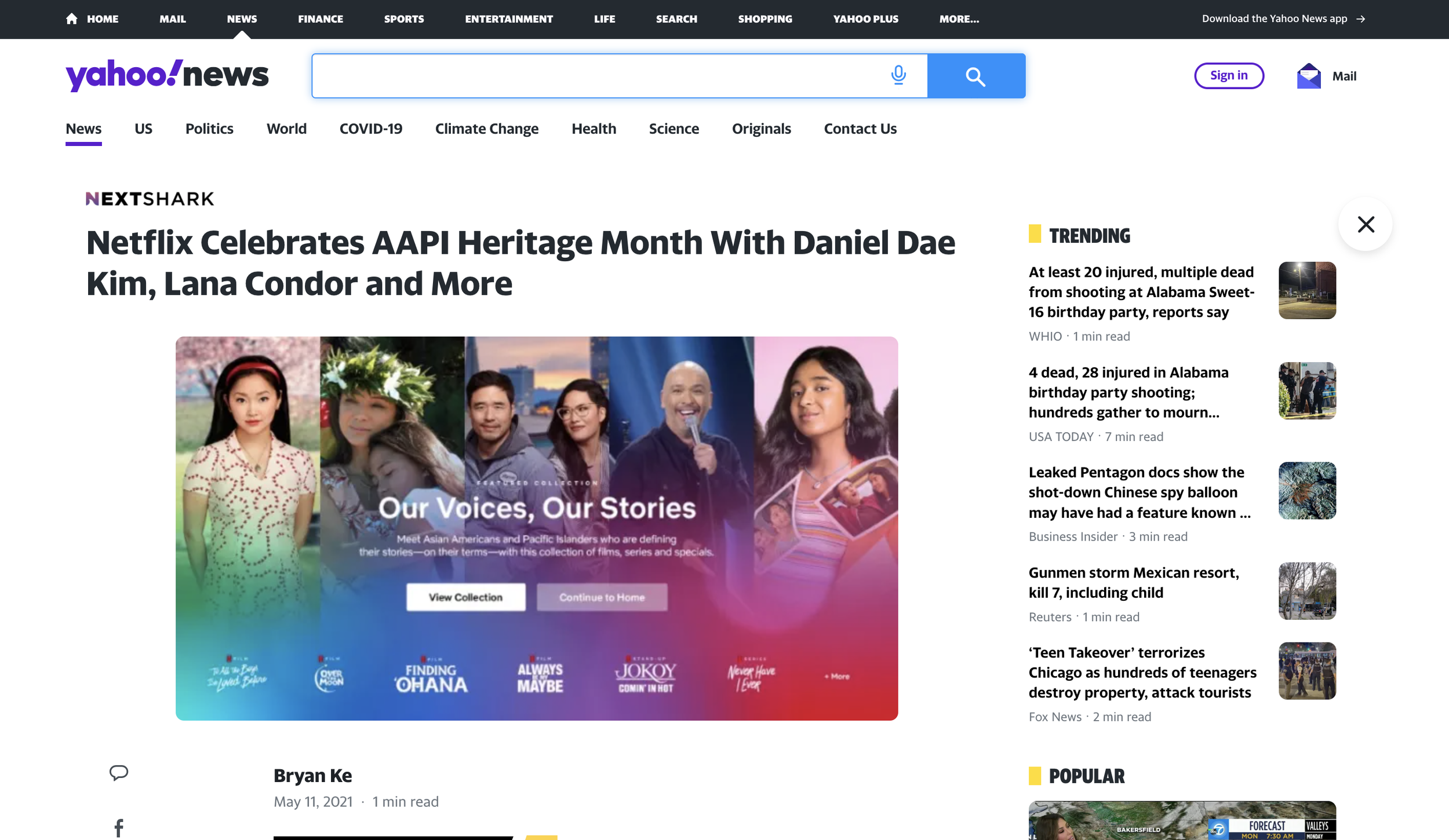Click the Home house icon in top bar
The image size is (1449, 840).
pyautogui.click(x=72, y=19)
